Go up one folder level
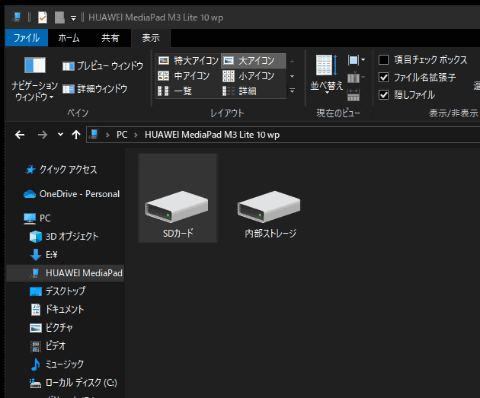This screenshot has width=480, height=398. pos(76,135)
